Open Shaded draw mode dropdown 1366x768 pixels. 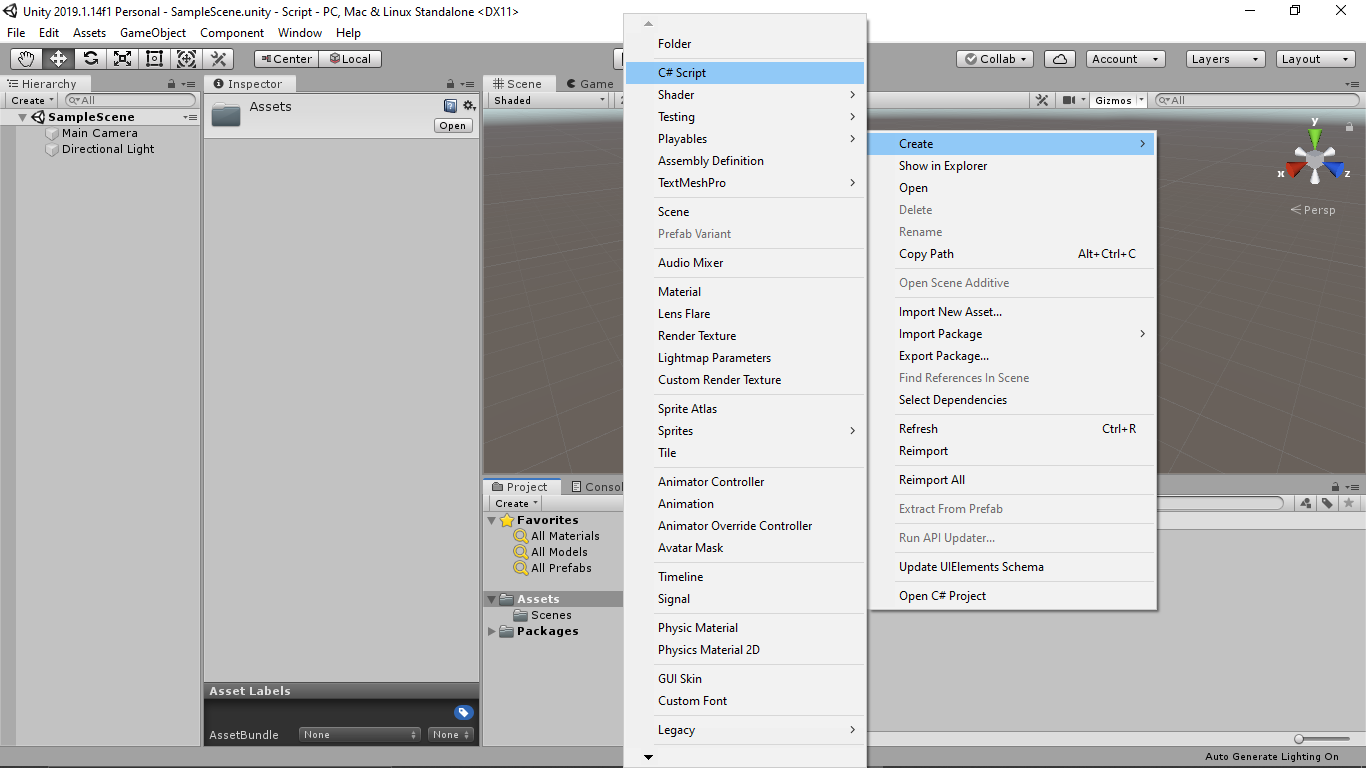(549, 100)
